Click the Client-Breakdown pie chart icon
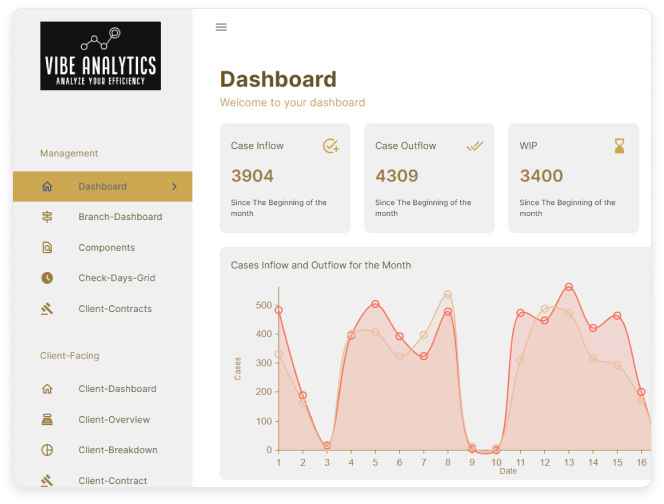Screen dimensions: 664x504 coord(47,450)
